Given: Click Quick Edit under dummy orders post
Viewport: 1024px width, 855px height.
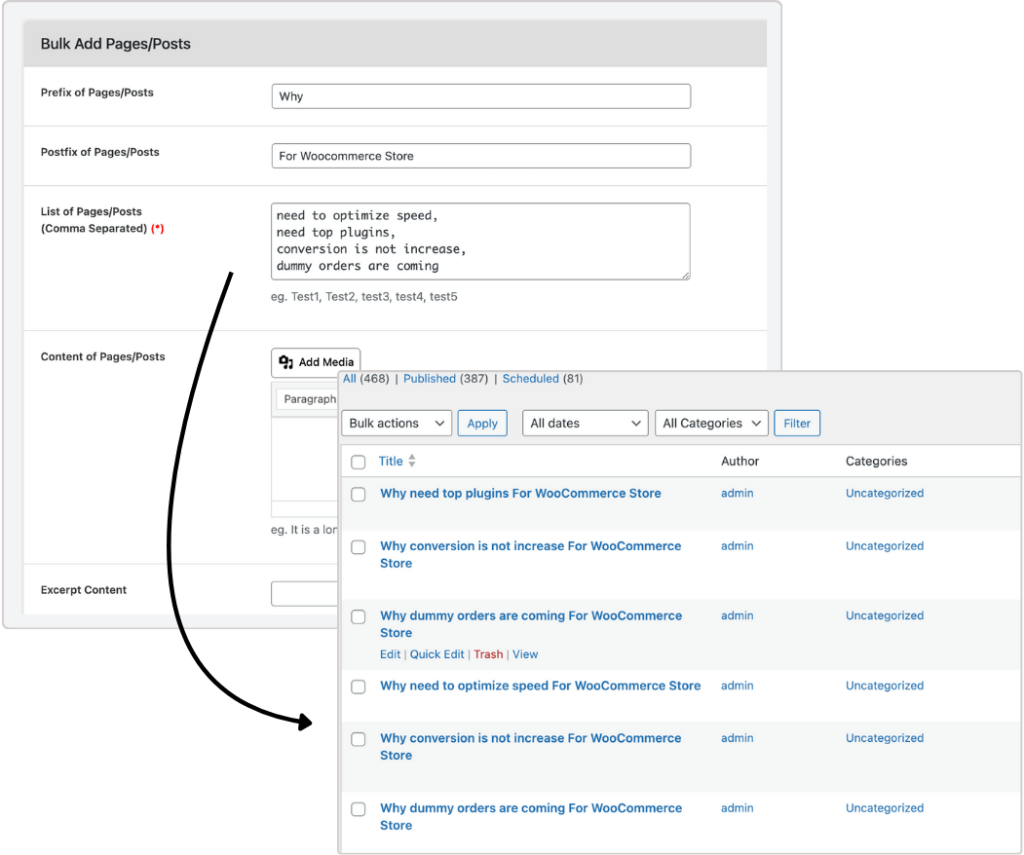Looking at the screenshot, I should 437,654.
